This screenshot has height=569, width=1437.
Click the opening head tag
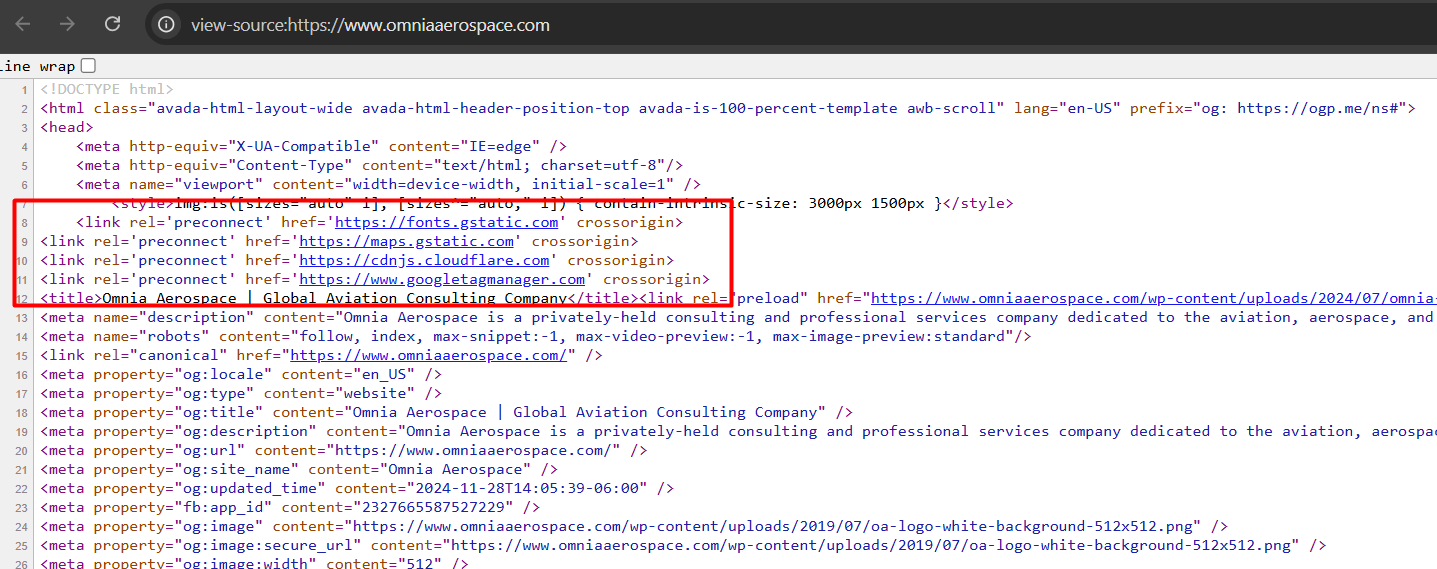click(67, 127)
